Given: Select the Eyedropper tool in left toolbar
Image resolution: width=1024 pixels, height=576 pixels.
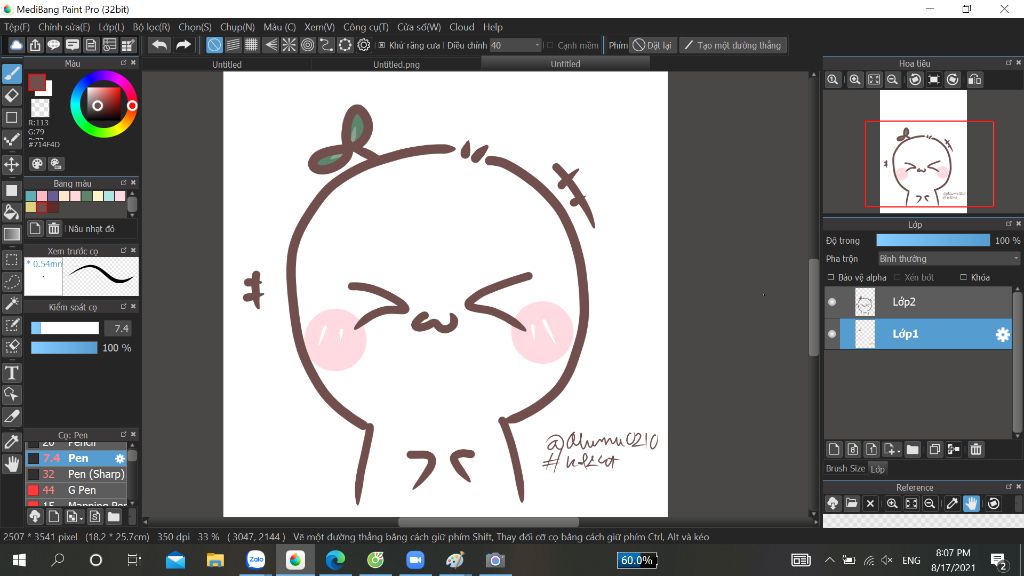Looking at the screenshot, I should pos(12,442).
